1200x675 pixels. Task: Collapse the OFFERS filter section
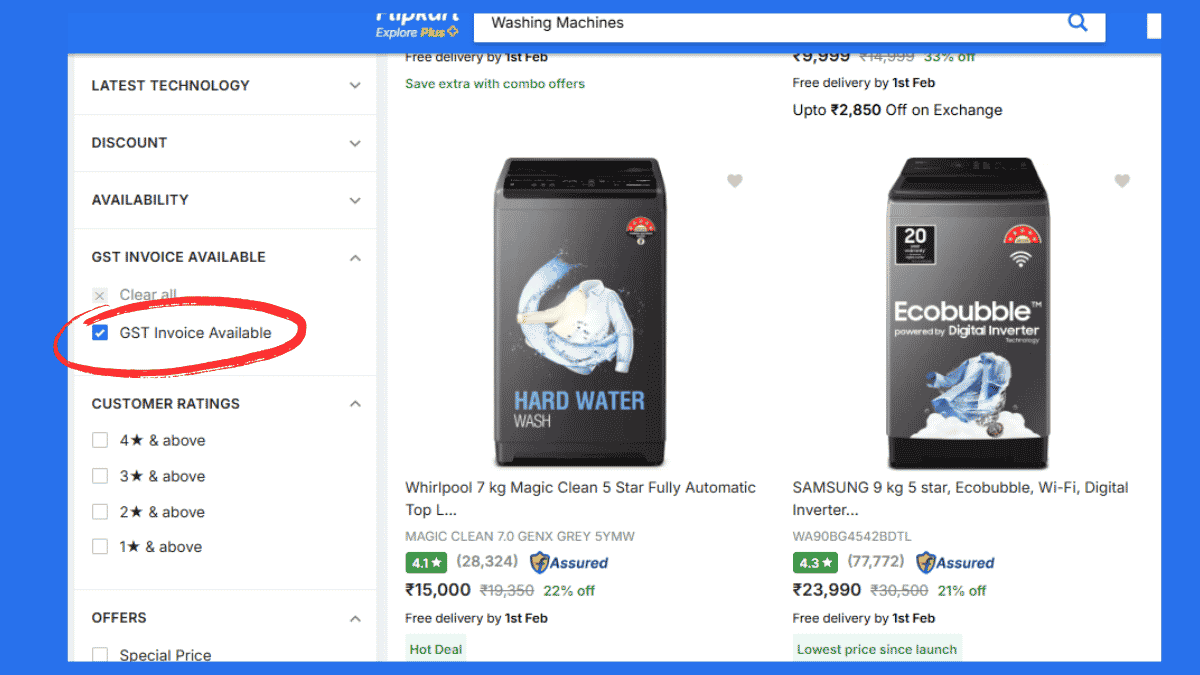355,617
